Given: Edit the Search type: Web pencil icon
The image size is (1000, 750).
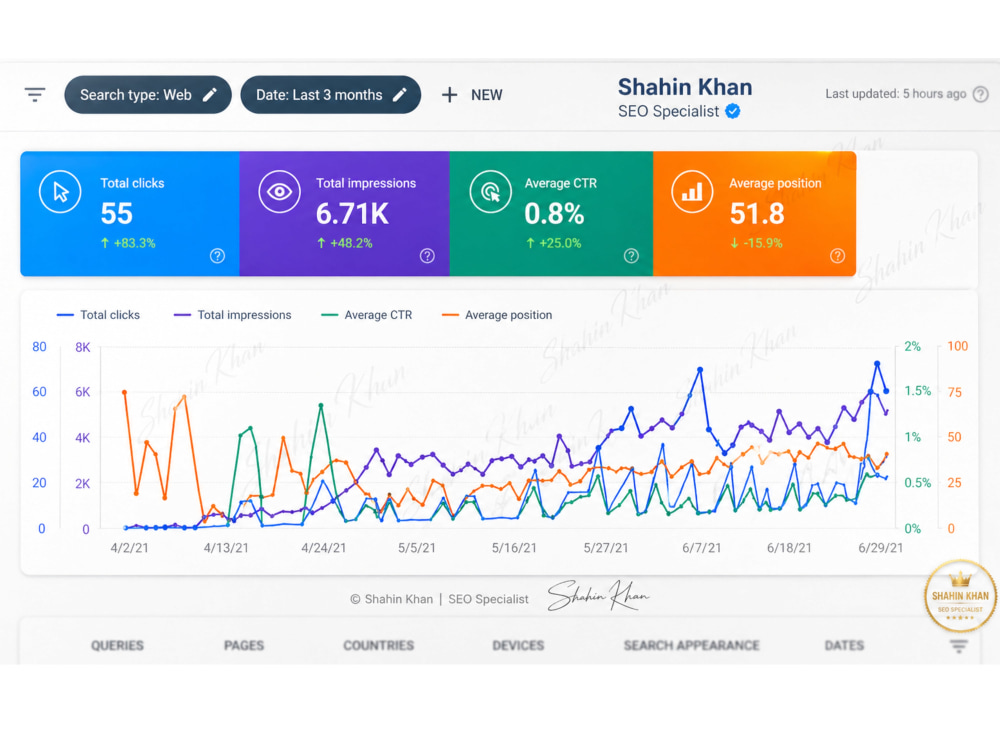Looking at the screenshot, I should 210,95.
